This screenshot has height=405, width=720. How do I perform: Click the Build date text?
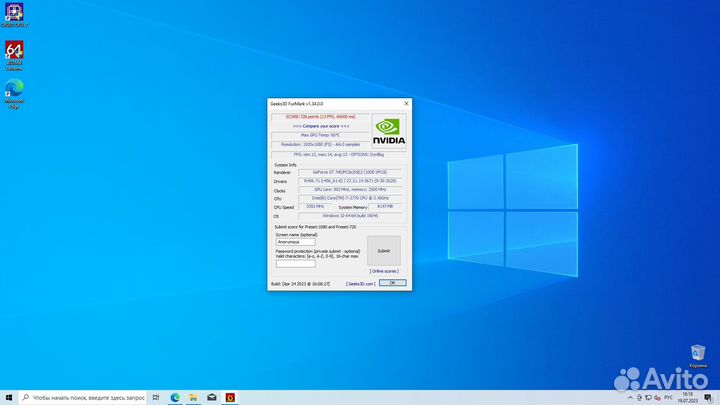click(300, 284)
